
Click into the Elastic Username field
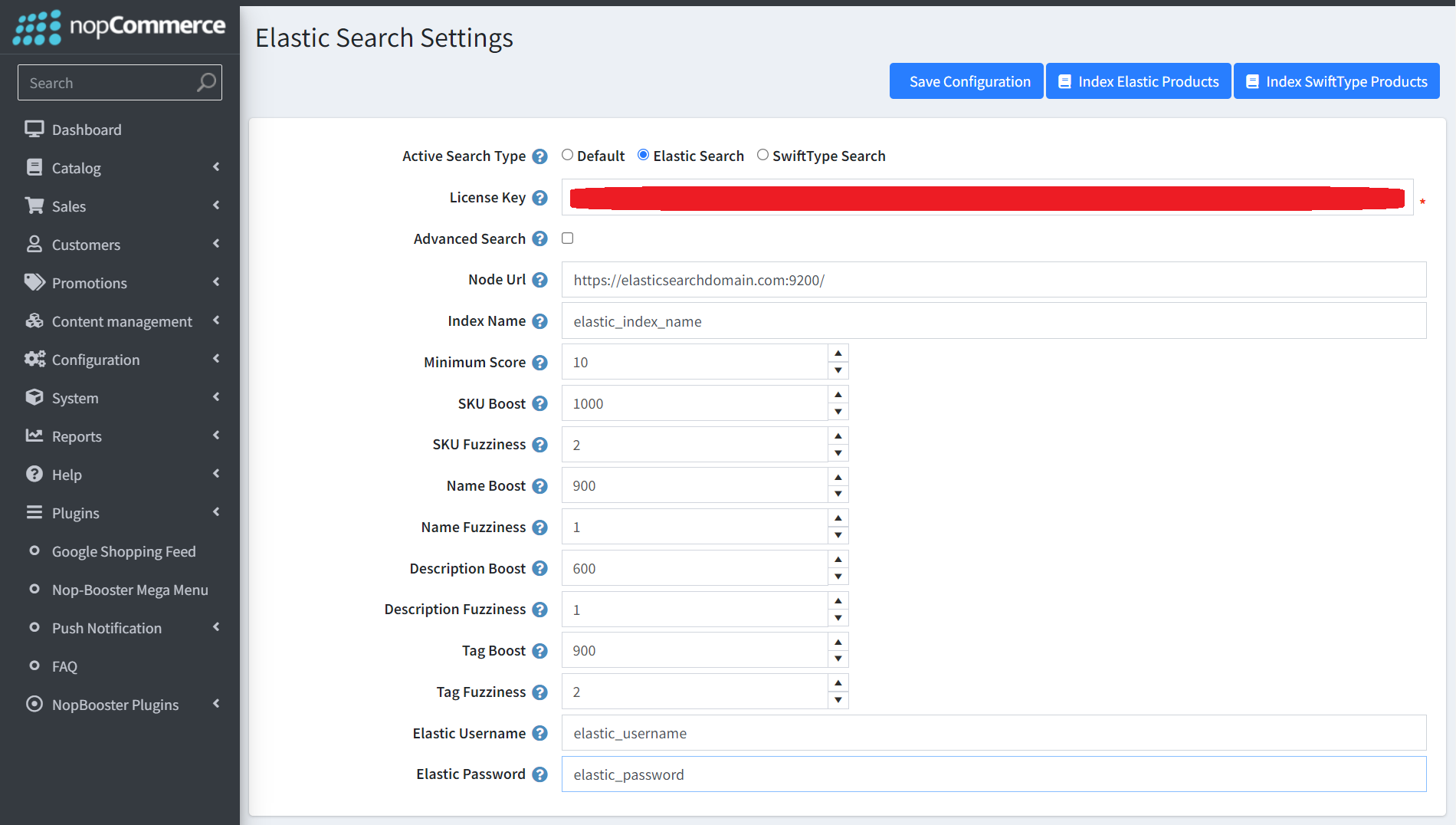(994, 733)
